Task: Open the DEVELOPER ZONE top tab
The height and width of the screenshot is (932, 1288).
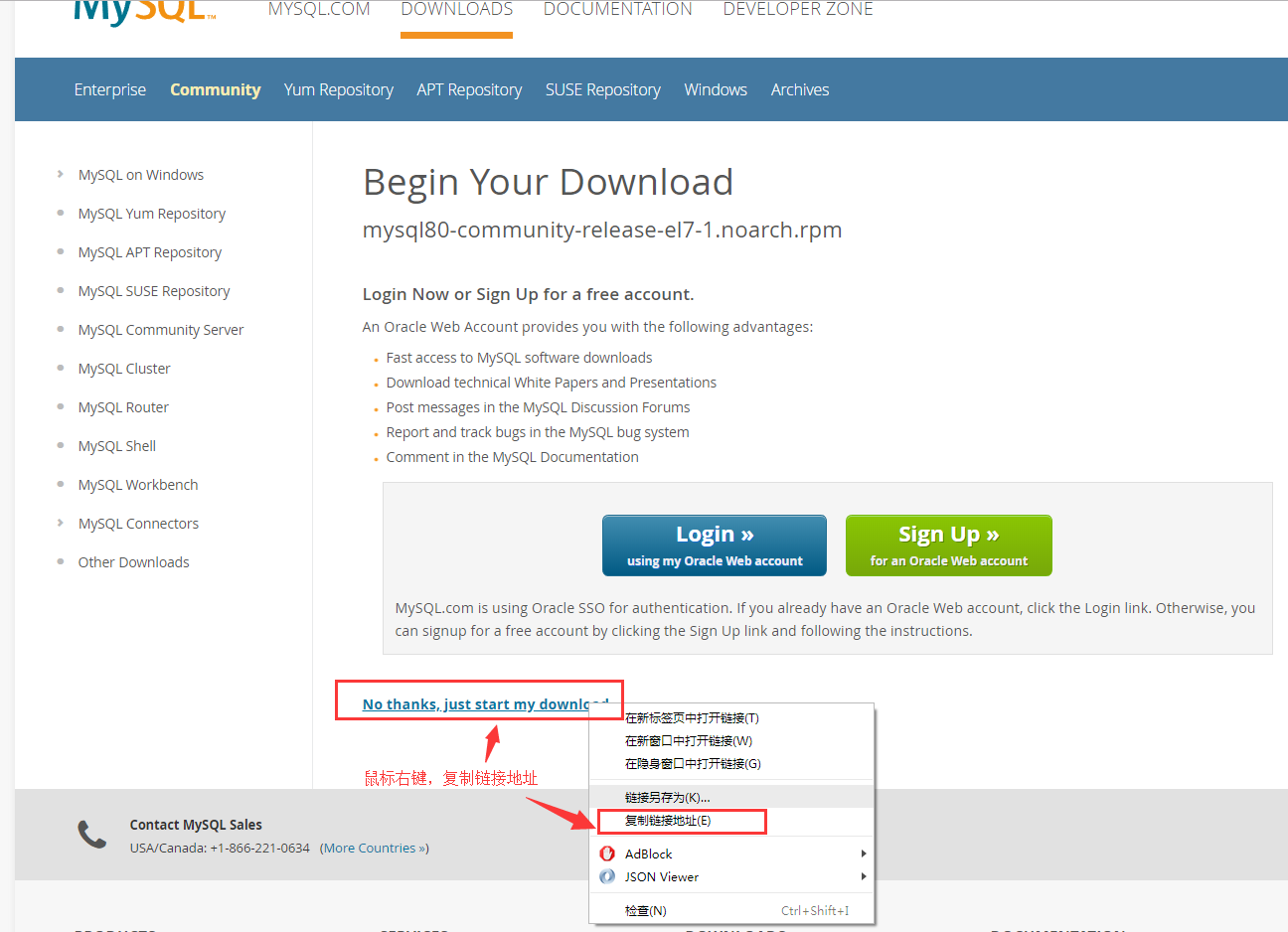Action: click(798, 10)
